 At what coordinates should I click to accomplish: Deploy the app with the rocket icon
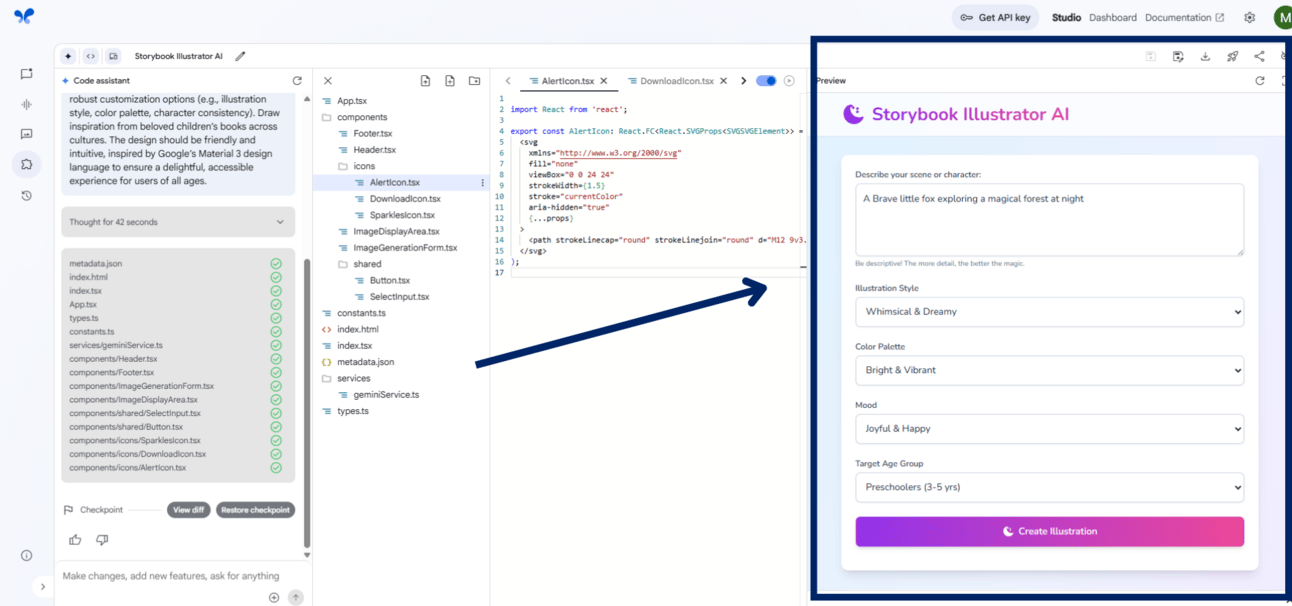[x=1232, y=57]
